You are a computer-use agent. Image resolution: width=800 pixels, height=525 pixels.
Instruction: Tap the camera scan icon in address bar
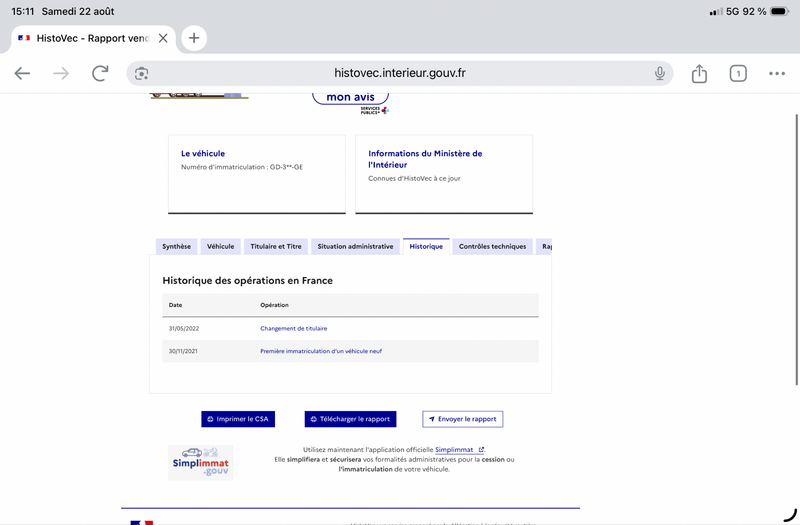pyautogui.click(x=141, y=73)
